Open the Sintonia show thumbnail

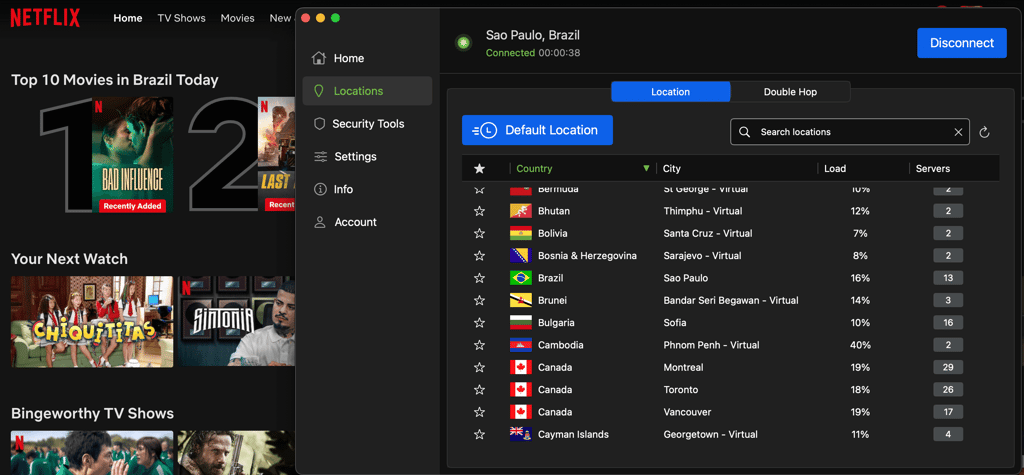tap(236, 321)
